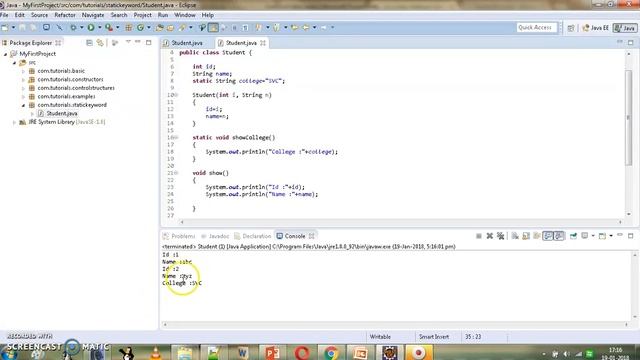Click line 8 static String college declaration

coord(238,81)
